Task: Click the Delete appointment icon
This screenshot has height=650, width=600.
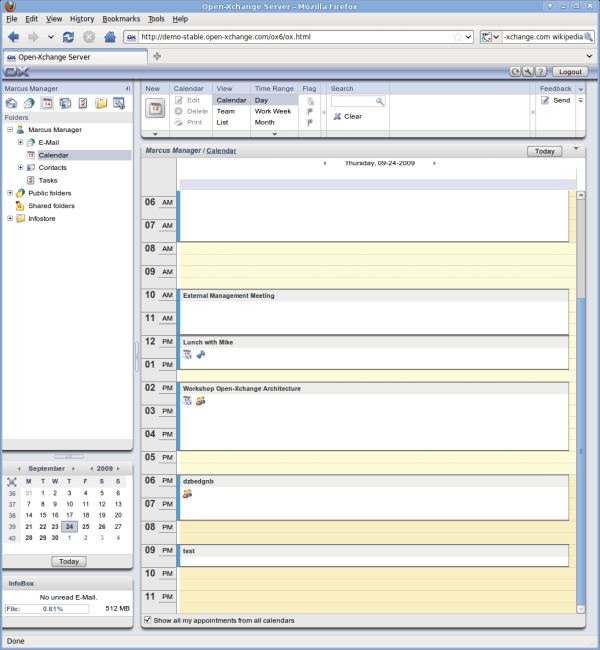Action: tap(179, 111)
